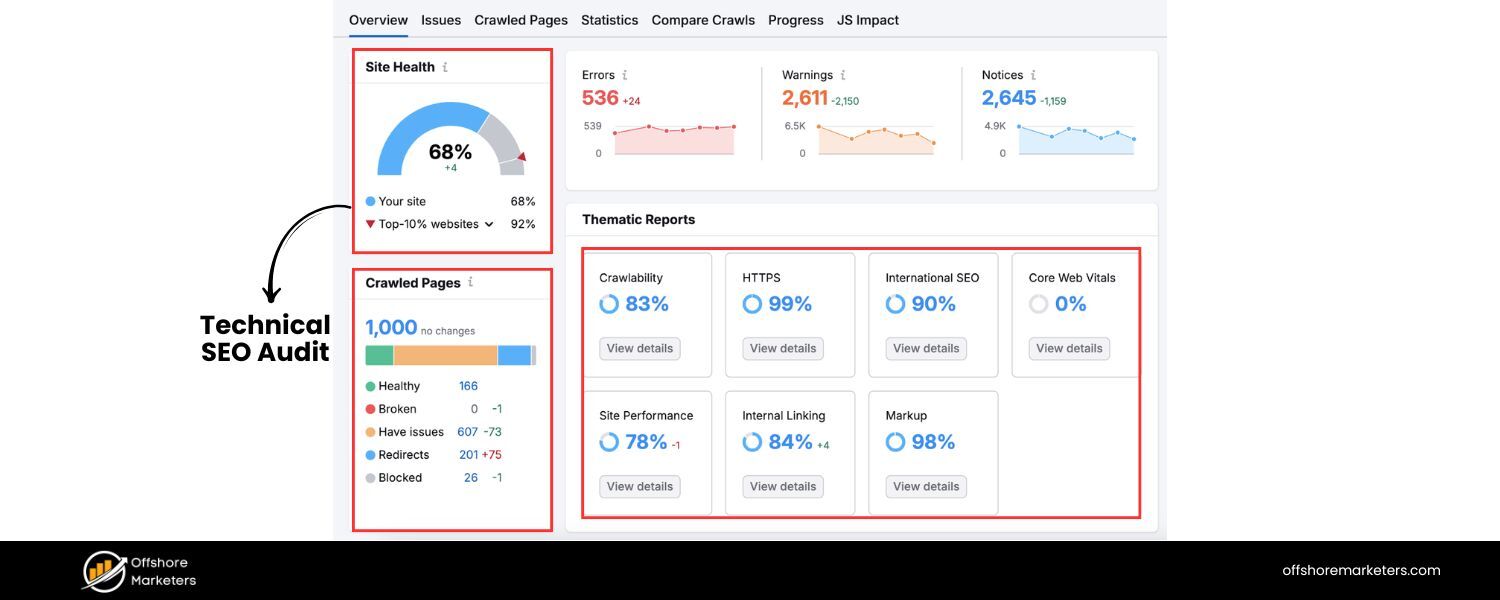
Task: Click View details under Site Performance
Action: (640, 486)
